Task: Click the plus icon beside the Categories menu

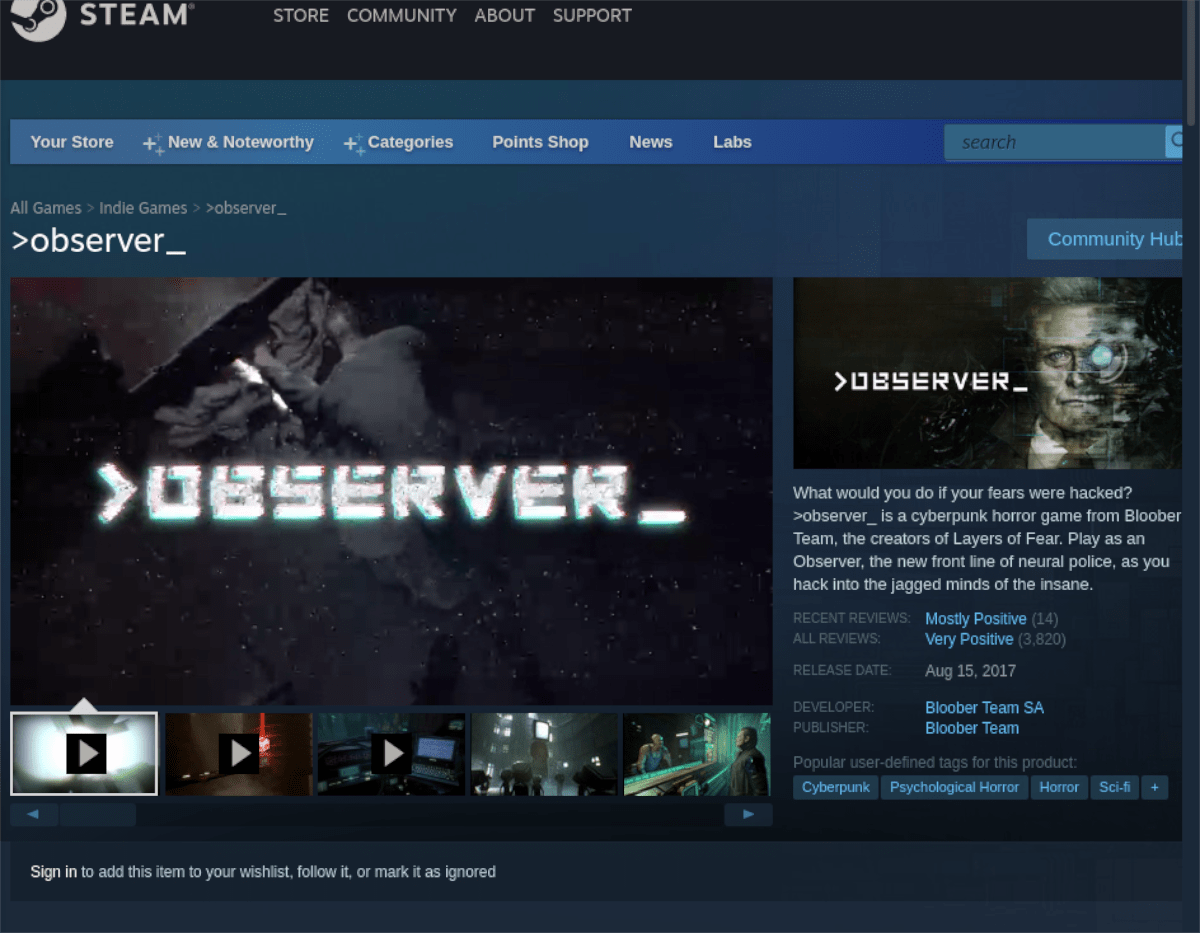Action: click(x=352, y=142)
